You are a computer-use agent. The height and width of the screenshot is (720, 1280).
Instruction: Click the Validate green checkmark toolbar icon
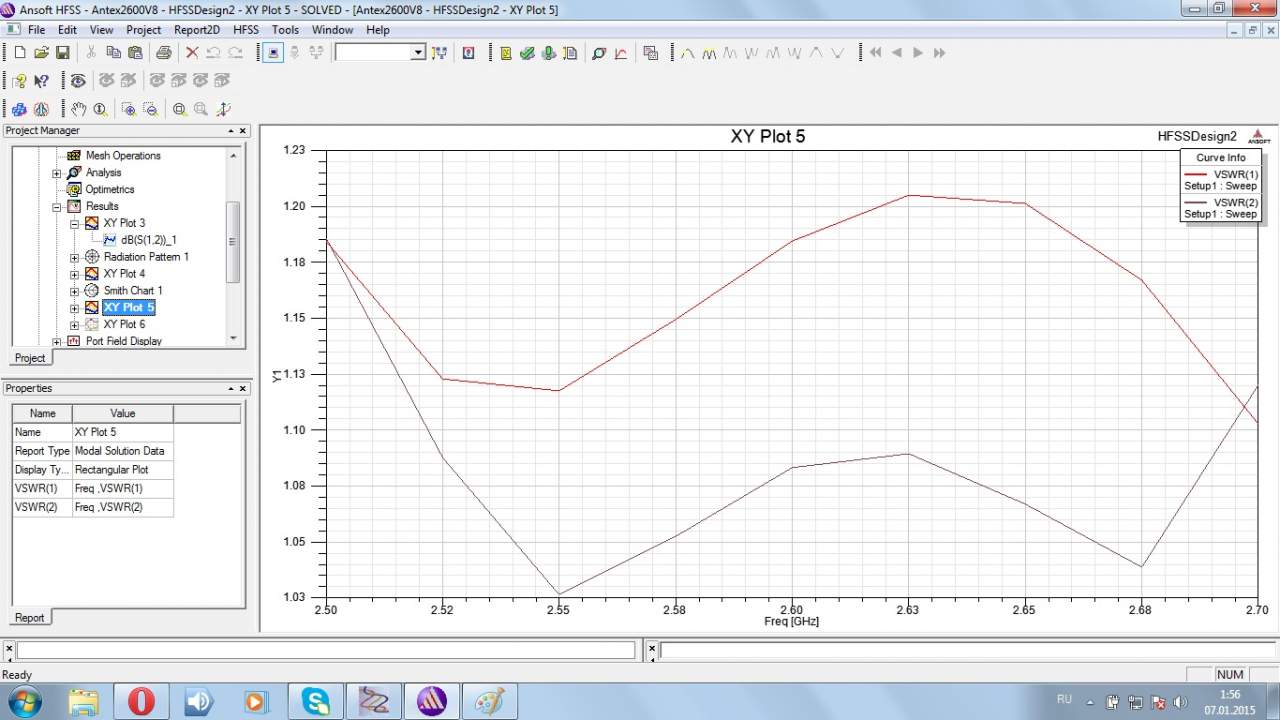pos(527,53)
